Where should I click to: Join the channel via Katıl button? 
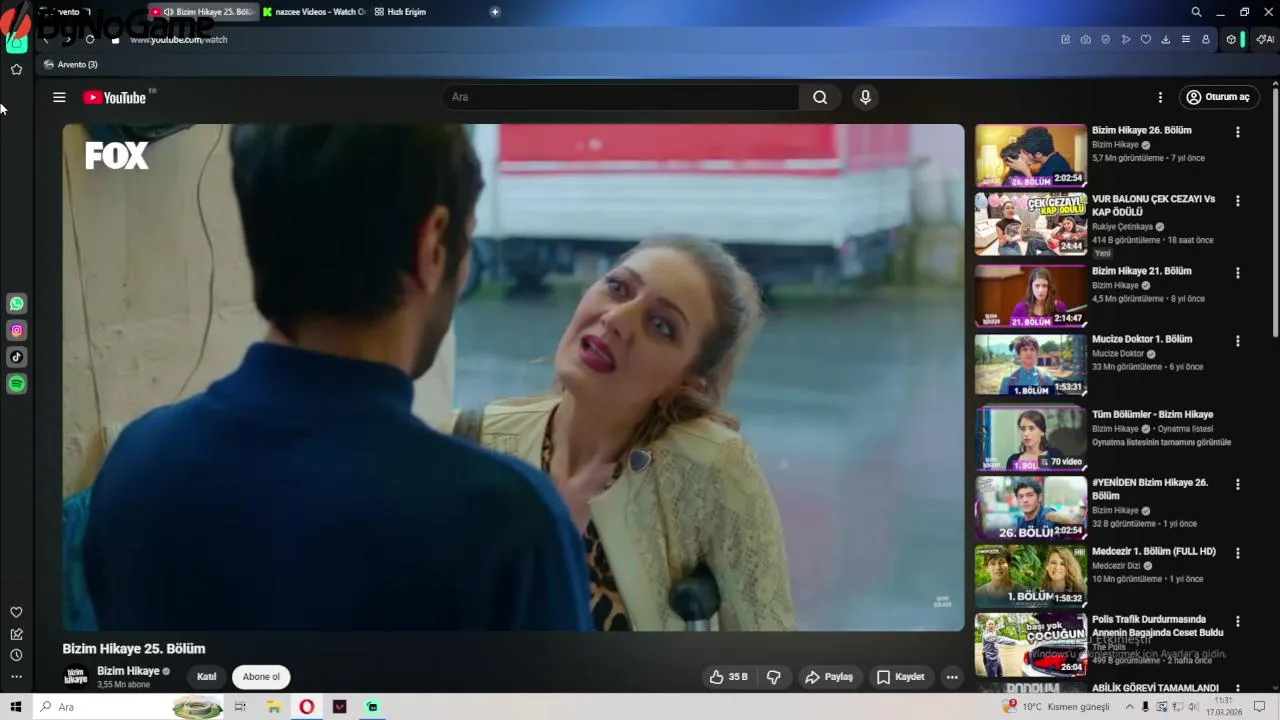[x=206, y=677]
